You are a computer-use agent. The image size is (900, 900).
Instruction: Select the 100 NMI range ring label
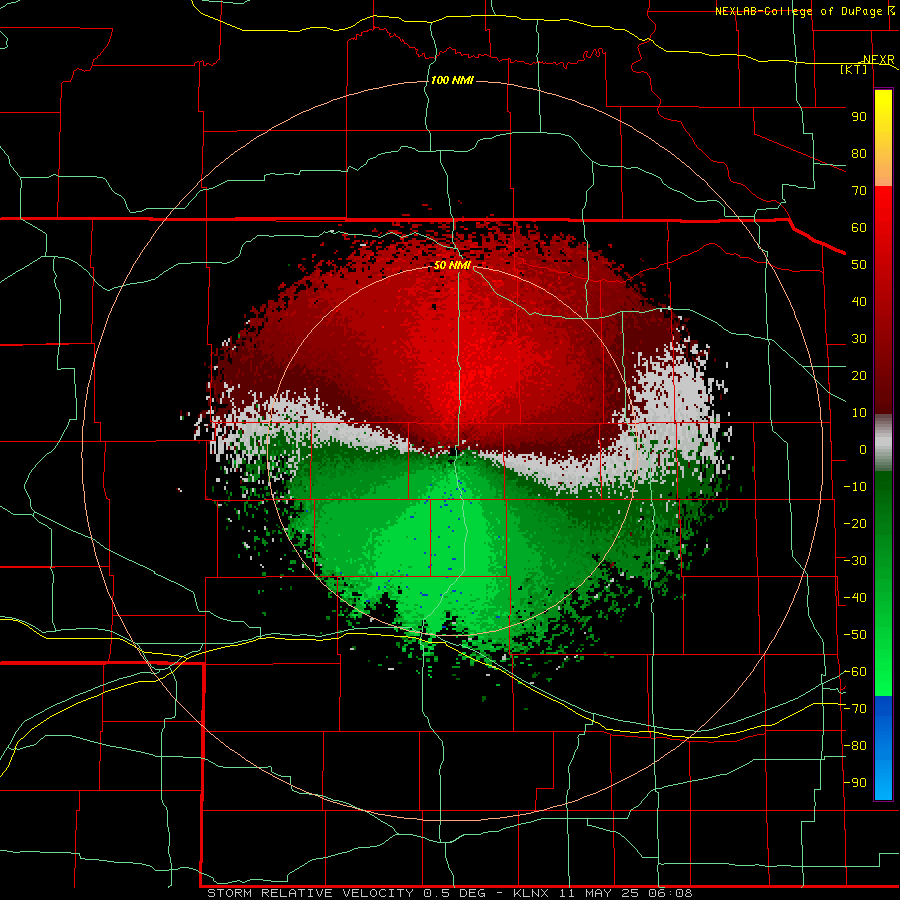(452, 80)
